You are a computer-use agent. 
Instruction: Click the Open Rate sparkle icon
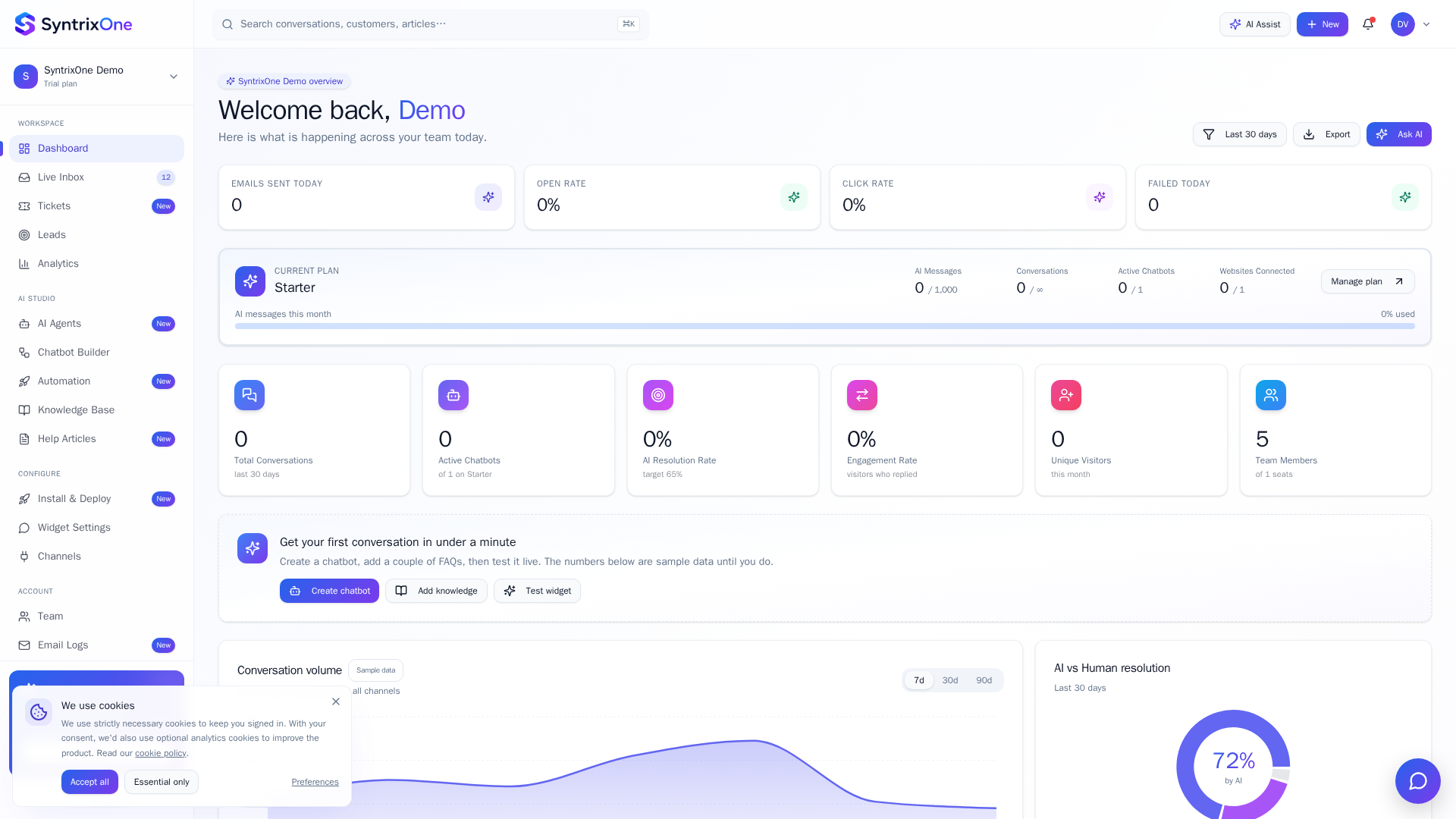tap(794, 197)
